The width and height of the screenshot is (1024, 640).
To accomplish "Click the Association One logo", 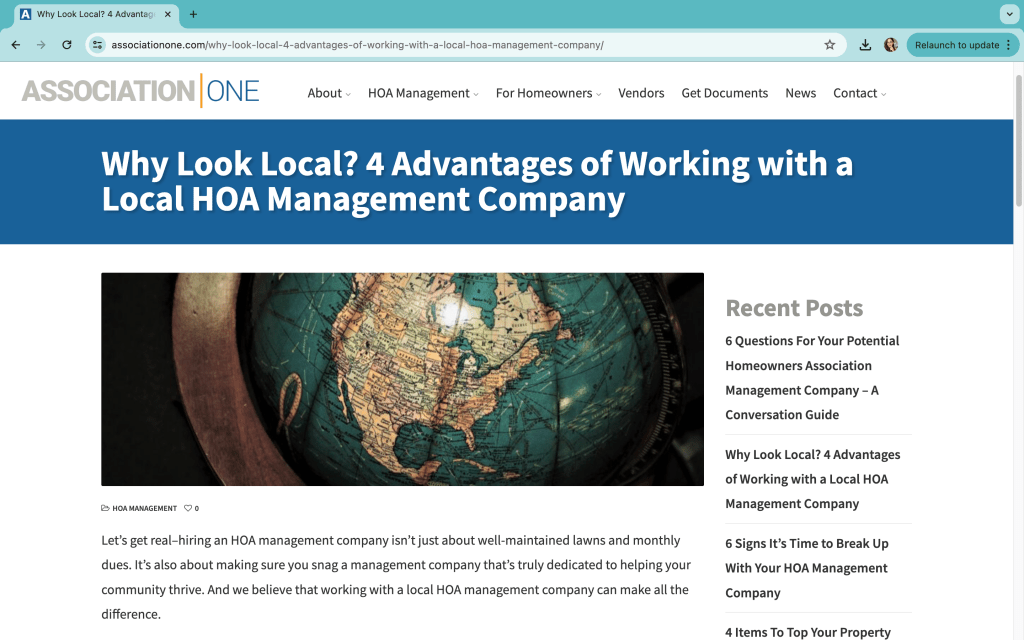I will click(140, 91).
